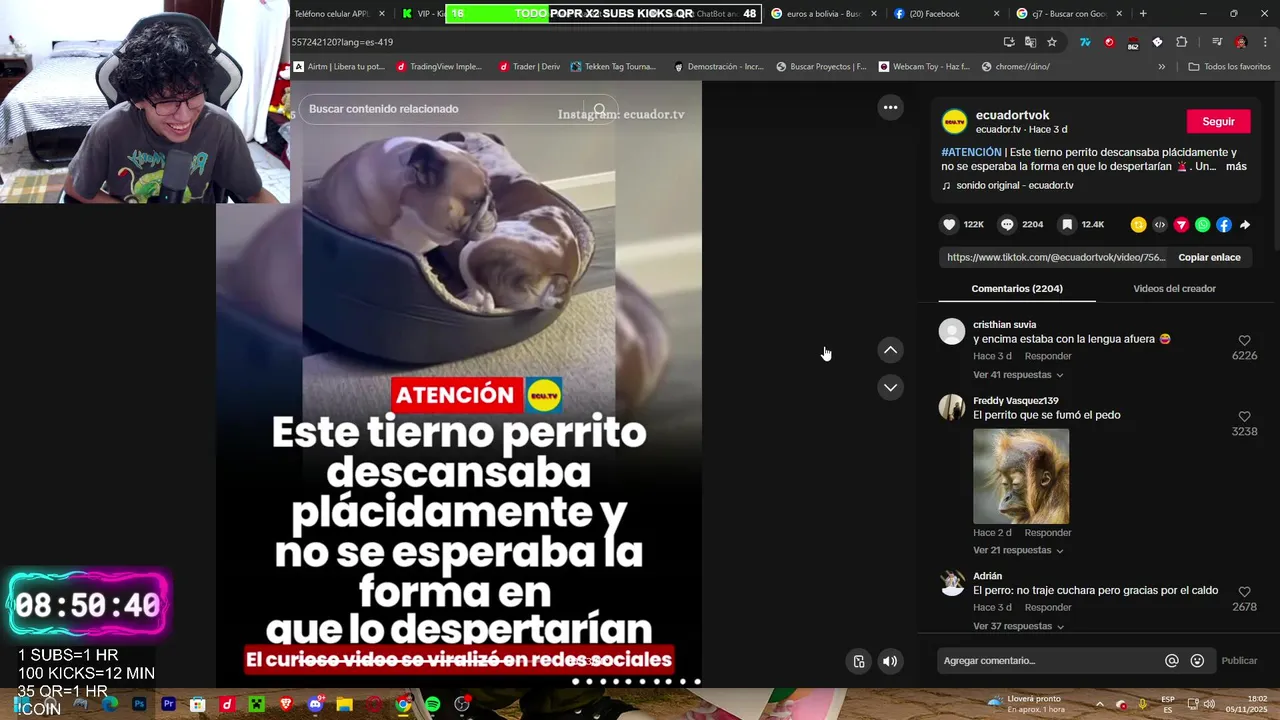This screenshot has width=1280, height=720.
Task: Like the TikTok video with the heart icon
Action: 950,225
